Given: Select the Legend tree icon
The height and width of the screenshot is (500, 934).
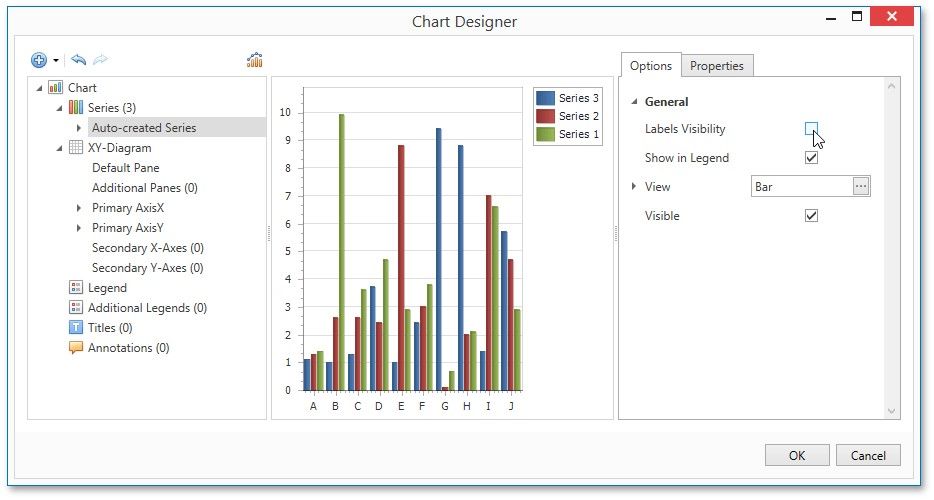Looking at the screenshot, I should point(76,288).
